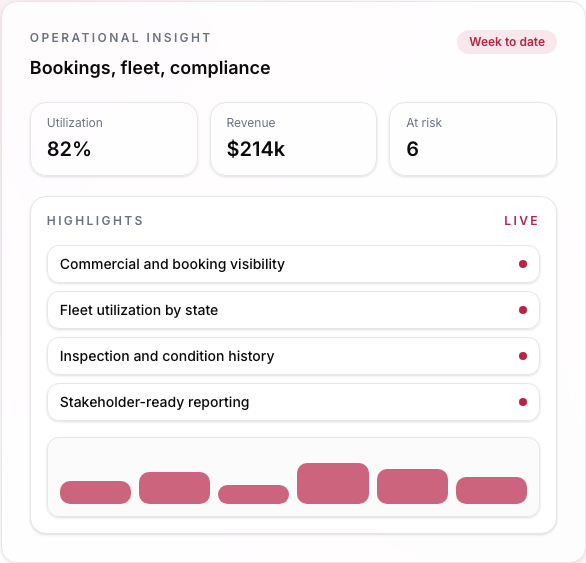586x563 pixels.
Task: Click the red dot on Inspection and condition history
Action: [523, 356]
